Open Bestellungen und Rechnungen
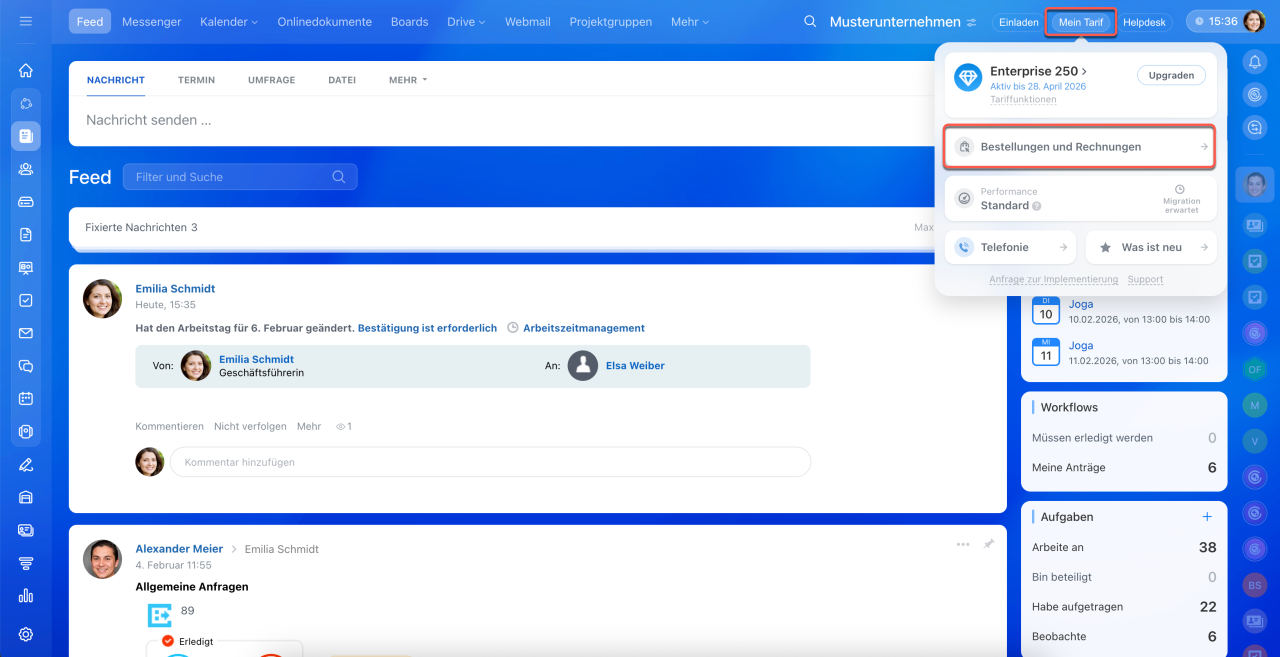 tap(1080, 147)
